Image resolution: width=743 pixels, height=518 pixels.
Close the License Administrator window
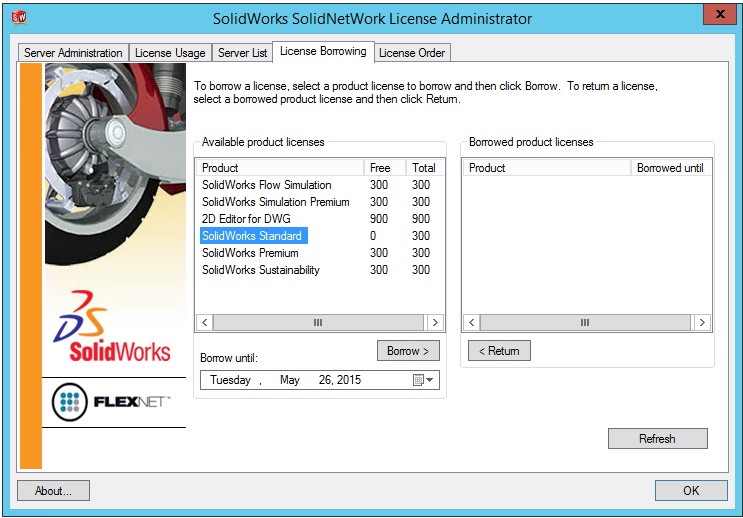(720, 14)
